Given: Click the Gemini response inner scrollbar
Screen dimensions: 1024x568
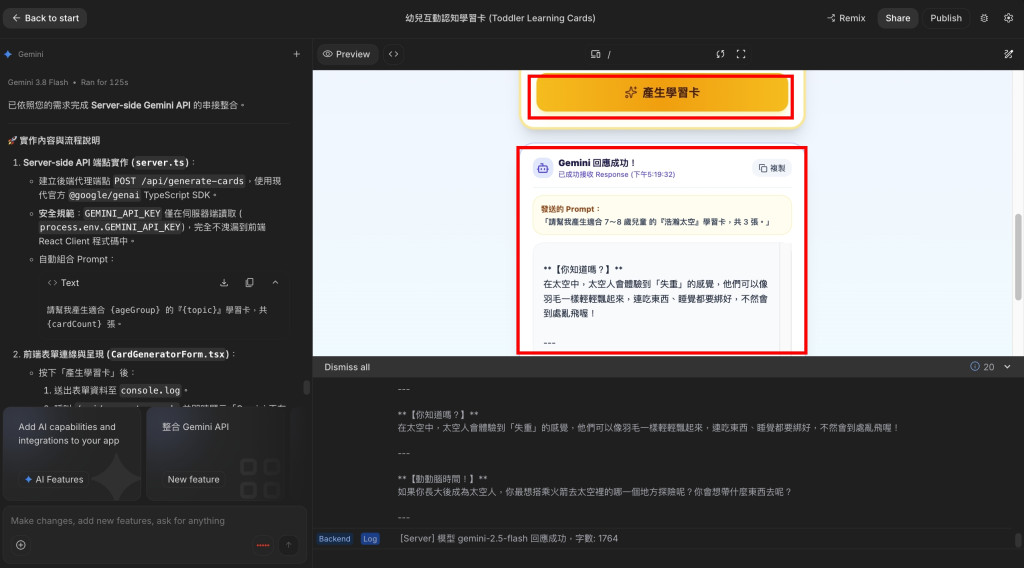Looking at the screenshot, I should pyautogui.click(x=786, y=297).
